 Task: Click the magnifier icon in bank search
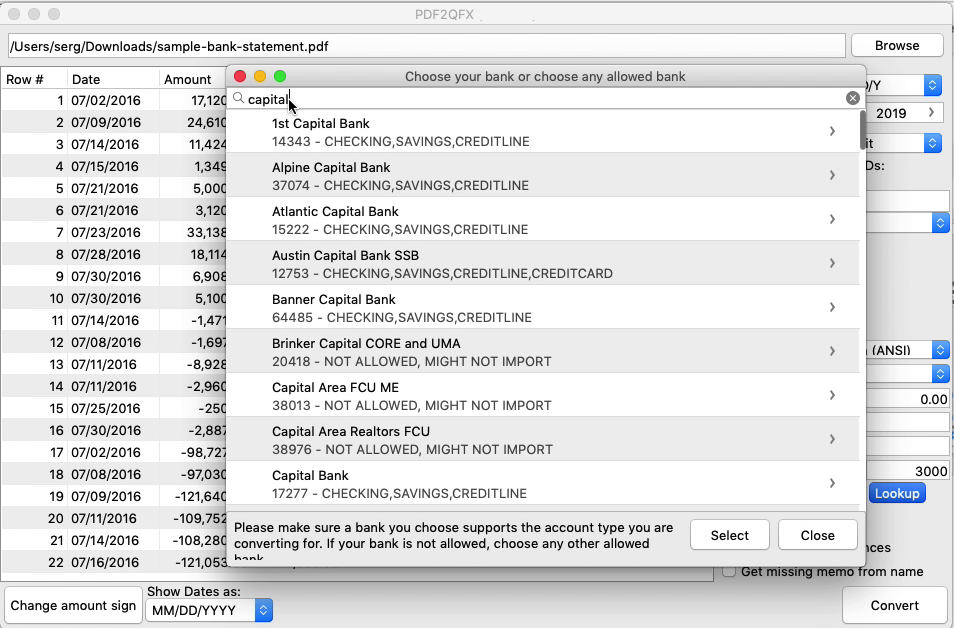pyautogui.click(x=238, y=99)
